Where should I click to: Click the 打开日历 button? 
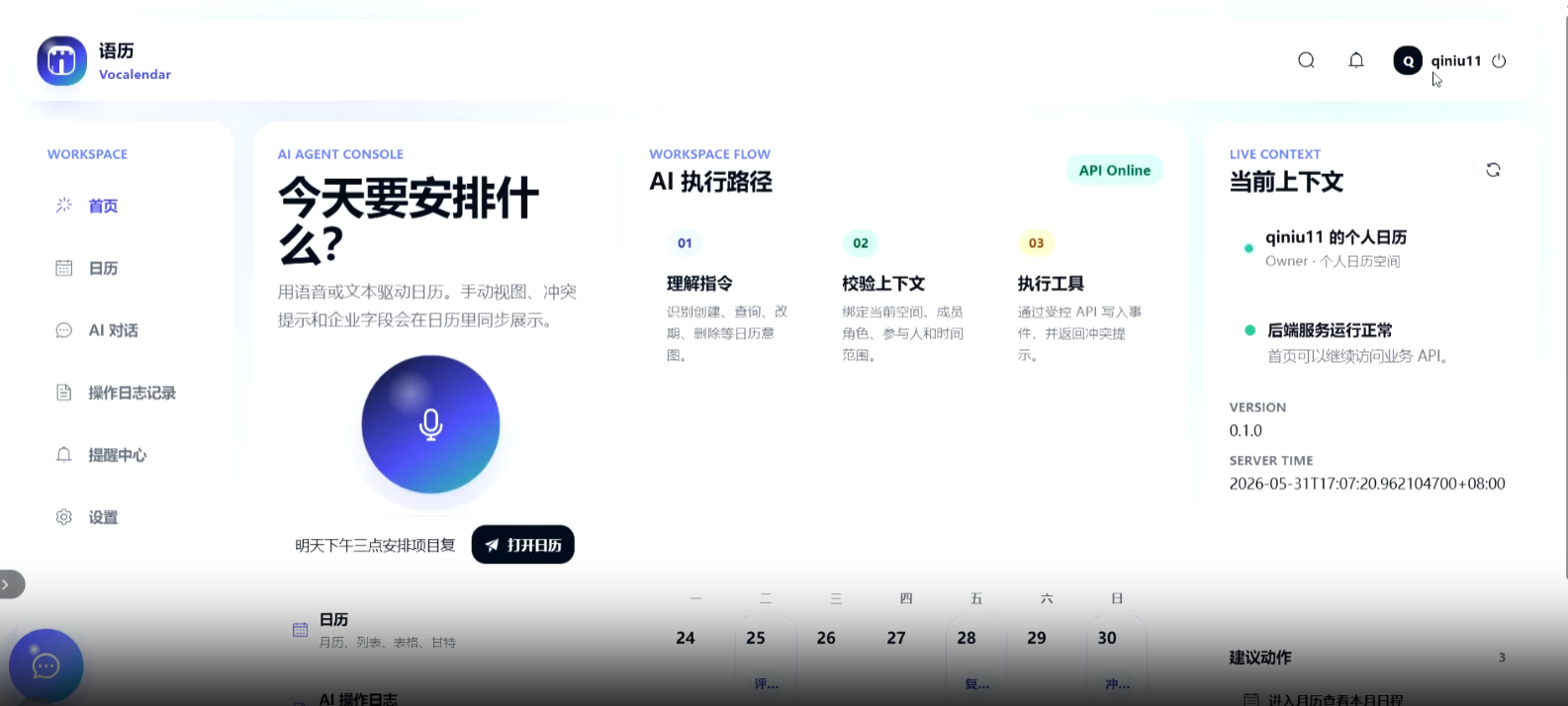pos(522,545)
